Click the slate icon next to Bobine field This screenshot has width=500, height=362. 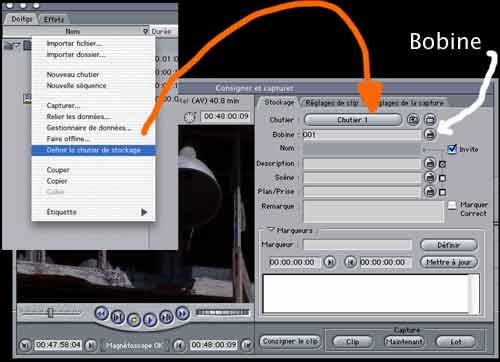coord(430,134)
